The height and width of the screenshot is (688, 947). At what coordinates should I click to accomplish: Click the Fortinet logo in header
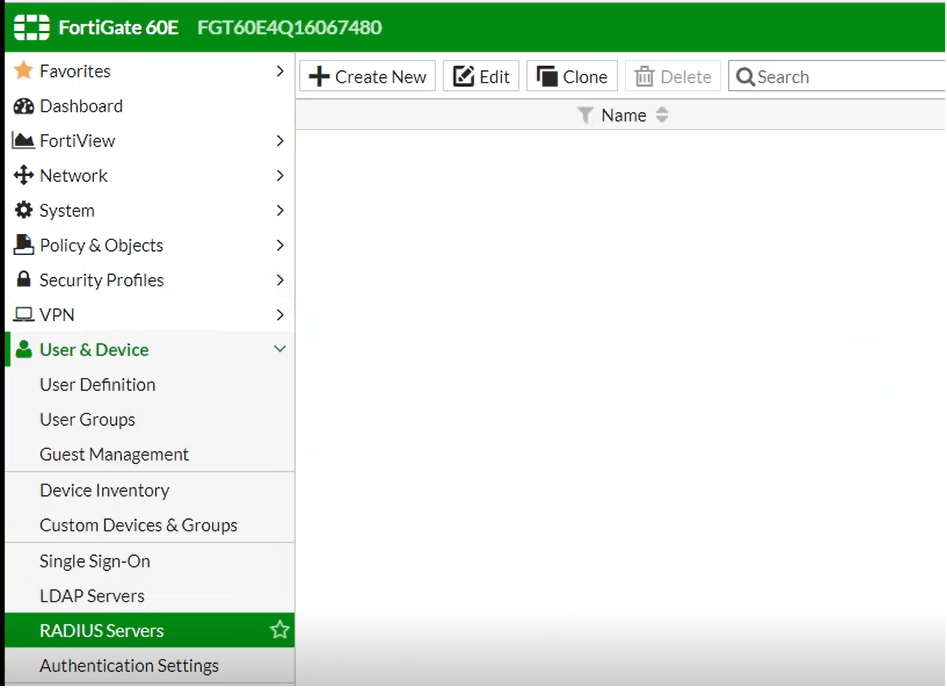[x=32, y=27]
